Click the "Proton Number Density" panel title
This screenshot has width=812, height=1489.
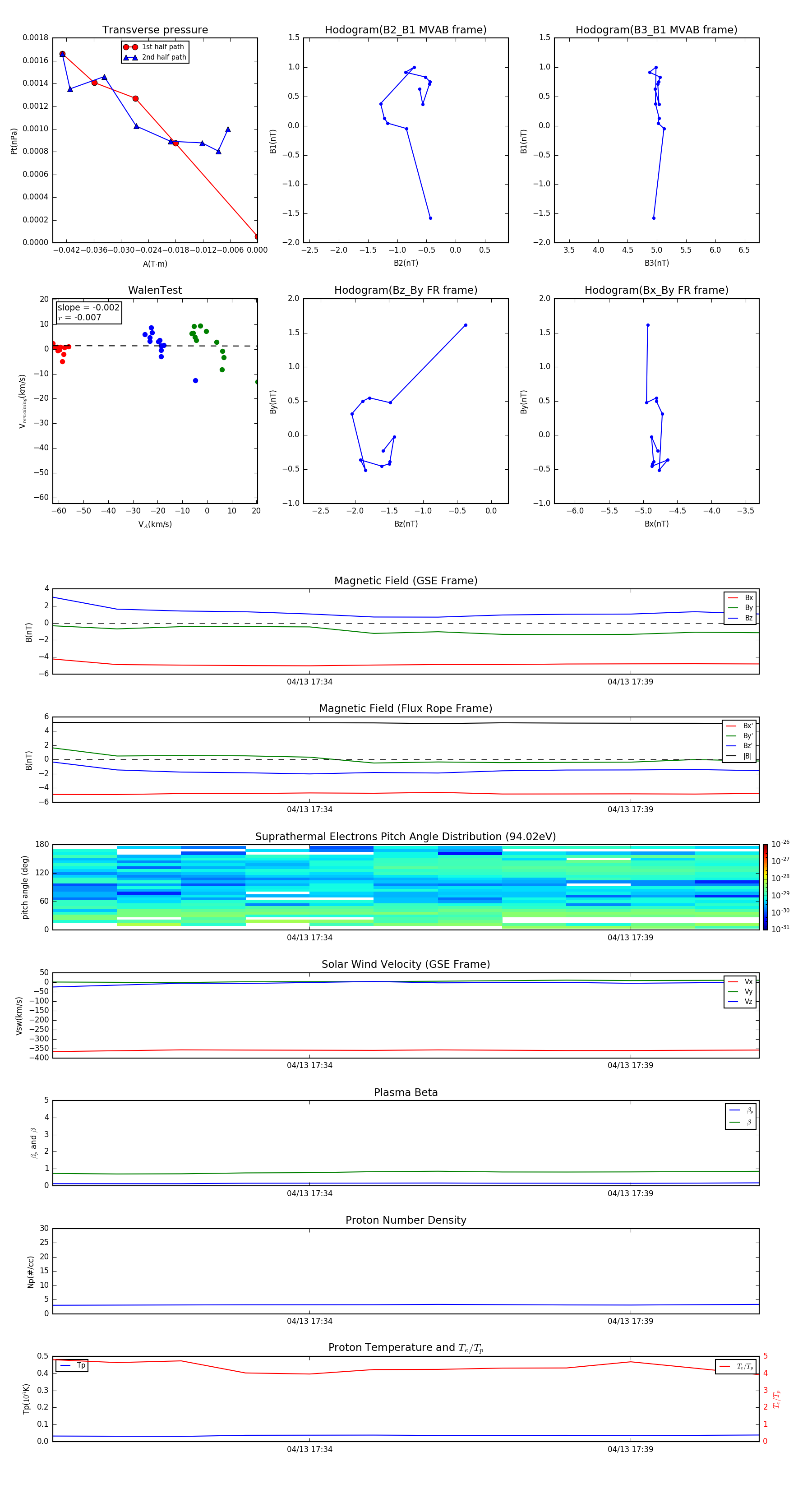[406, 1220]
